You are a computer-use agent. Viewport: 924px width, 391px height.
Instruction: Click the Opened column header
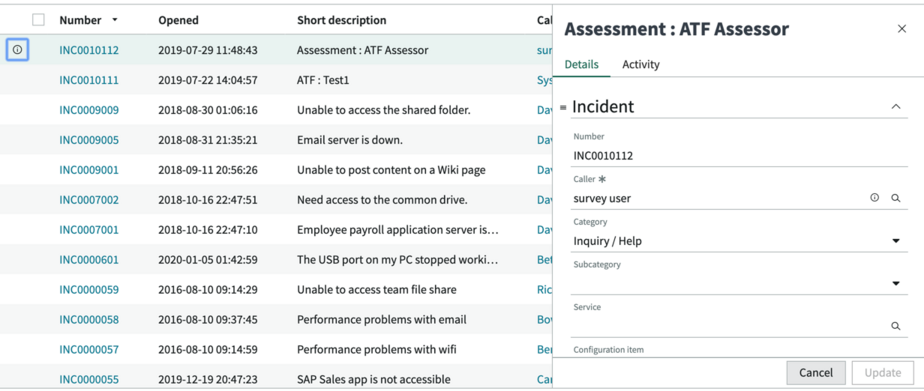pyautogui.click(x=178, y=20)
